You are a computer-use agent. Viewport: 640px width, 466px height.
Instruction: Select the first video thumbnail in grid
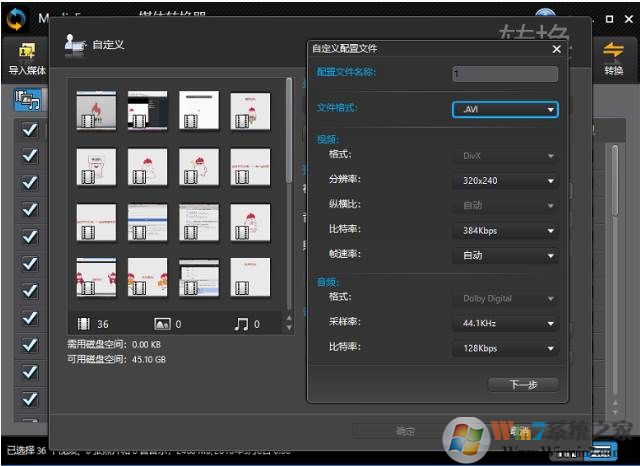tap(96, 111)
